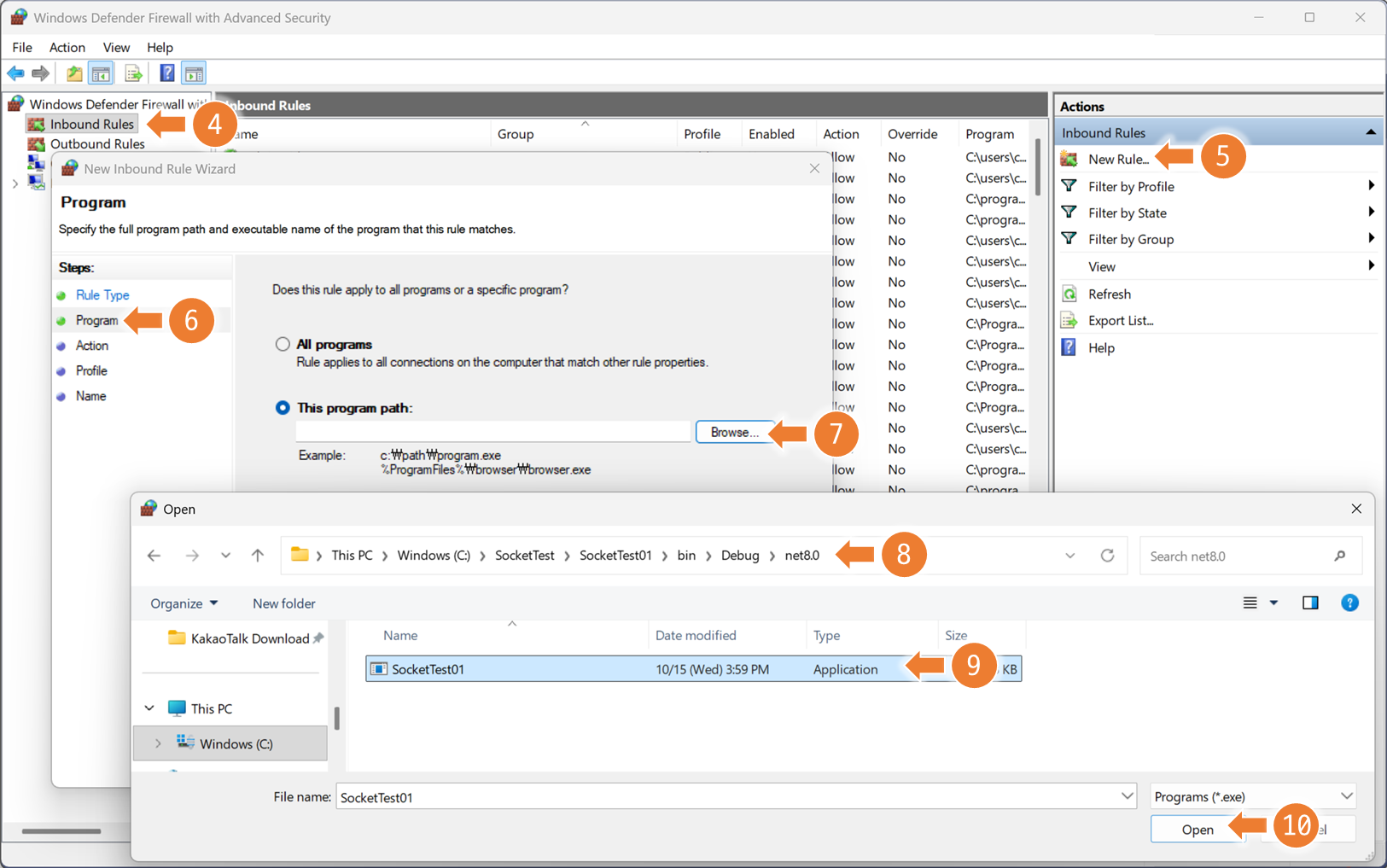Open the File menu

coord(22,47)
